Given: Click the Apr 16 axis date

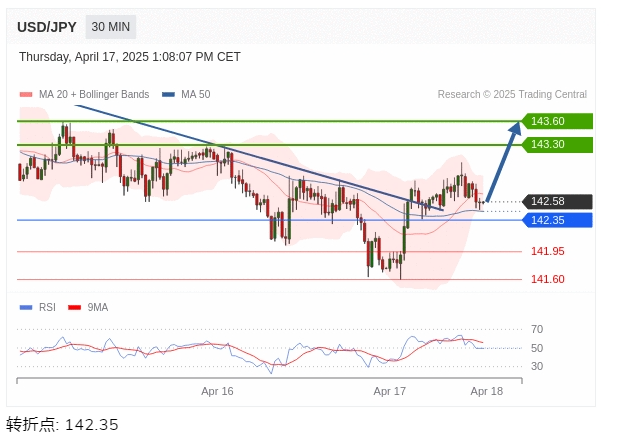Looking at the screenshot, I should [217, 391].
